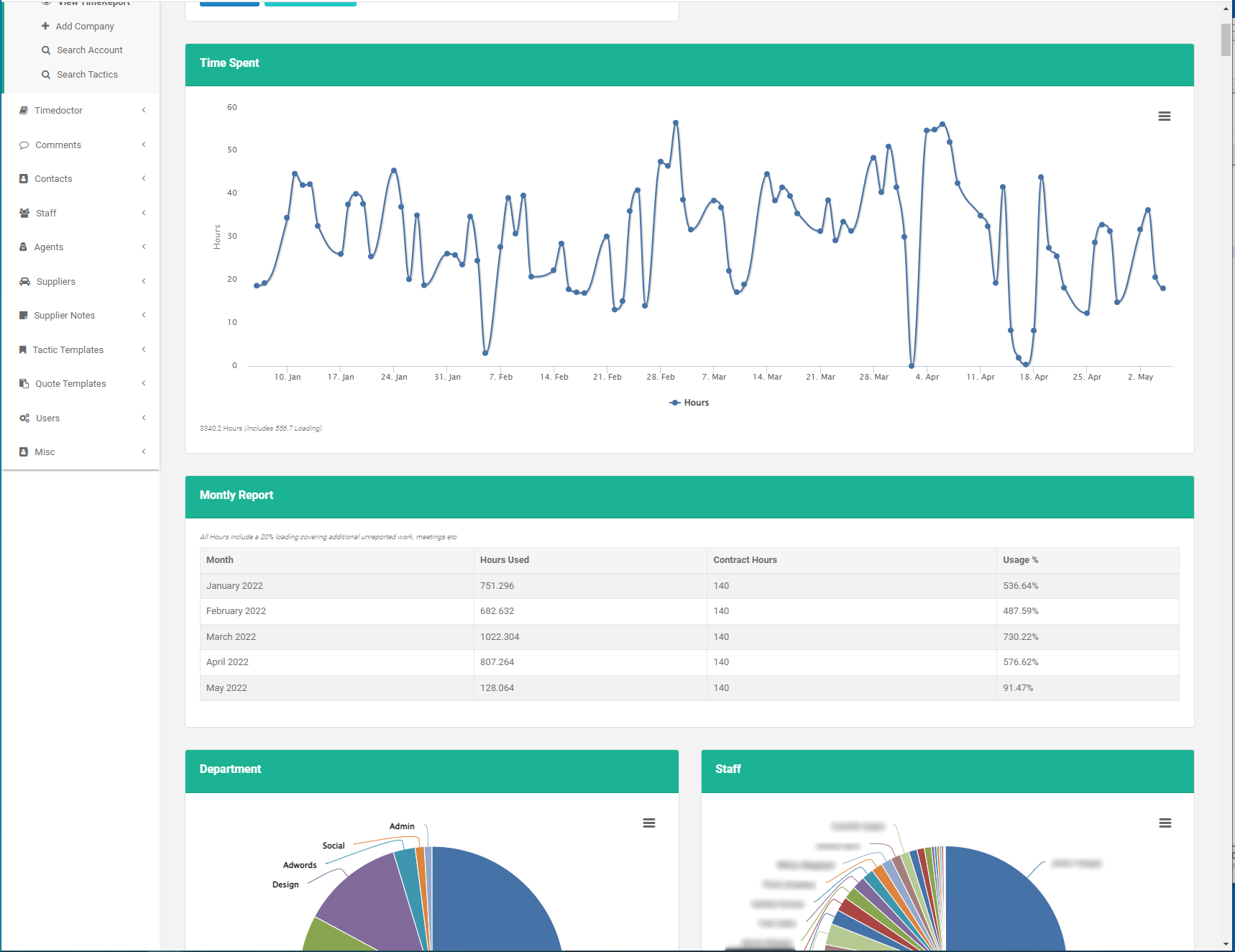Click the 1022.304 hours used value
Viewport: 1235px width, 952px height.
click(500, 637)
